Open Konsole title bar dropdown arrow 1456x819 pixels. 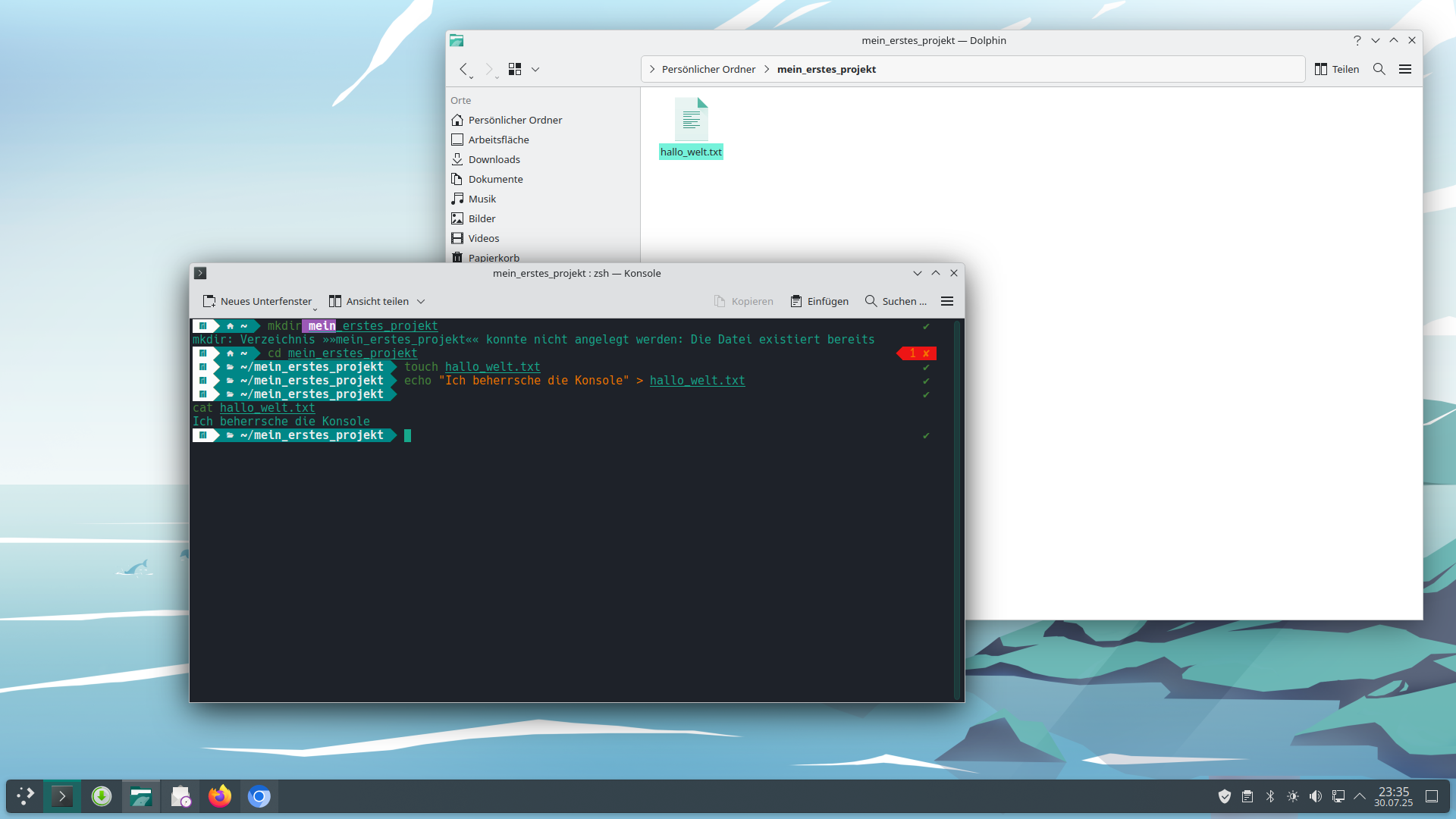(918, 273)
